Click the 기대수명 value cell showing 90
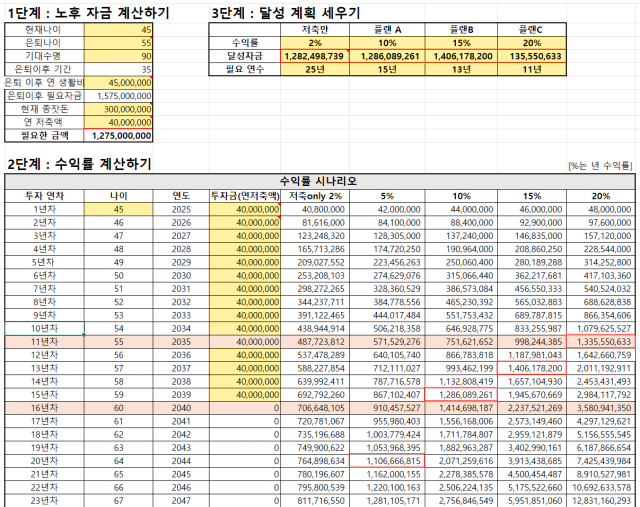Image resolution: width=640 pixels, height=507 pixels. click(x=118, y=56)
